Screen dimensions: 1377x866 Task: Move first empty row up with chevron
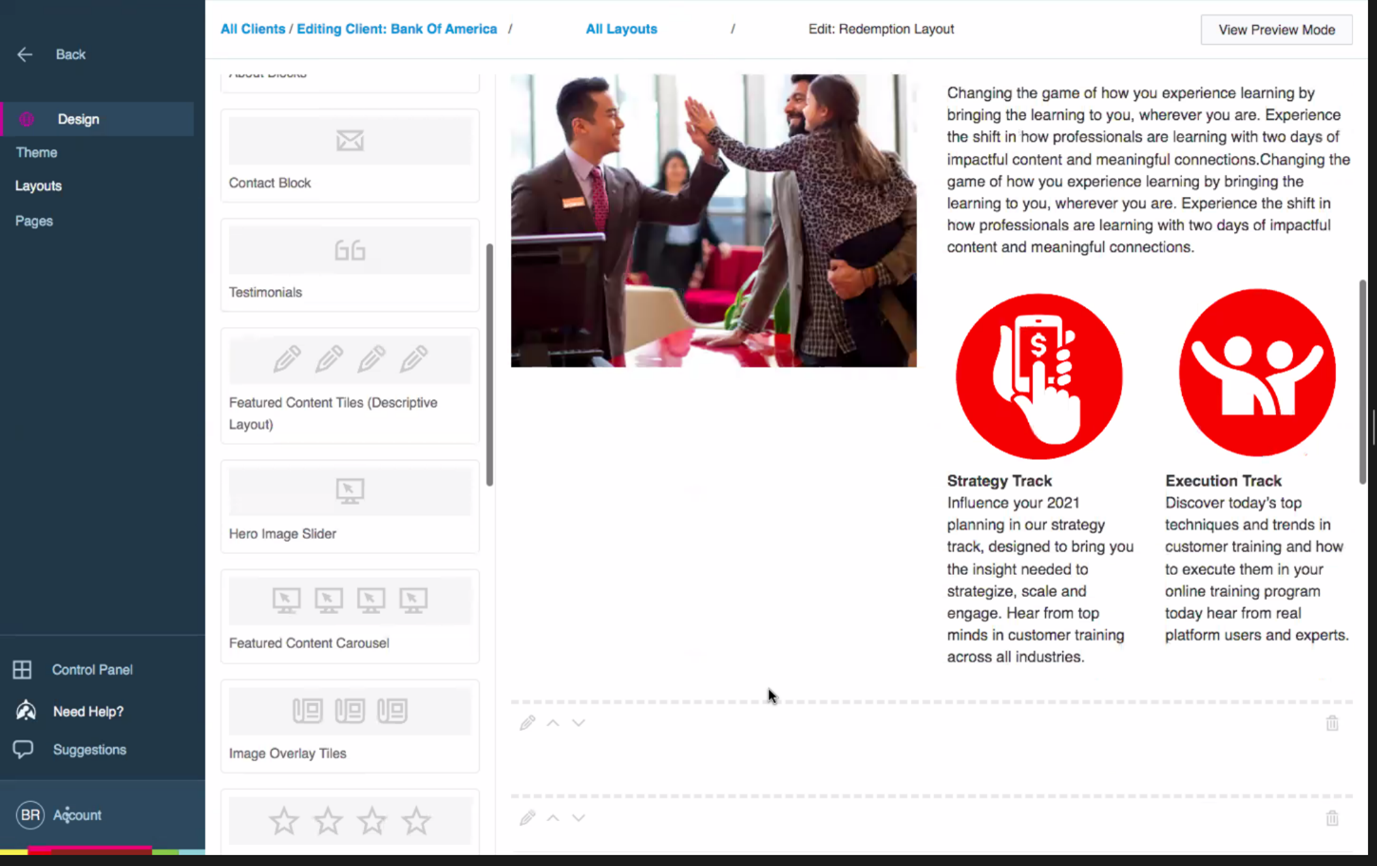click(553, 723)
